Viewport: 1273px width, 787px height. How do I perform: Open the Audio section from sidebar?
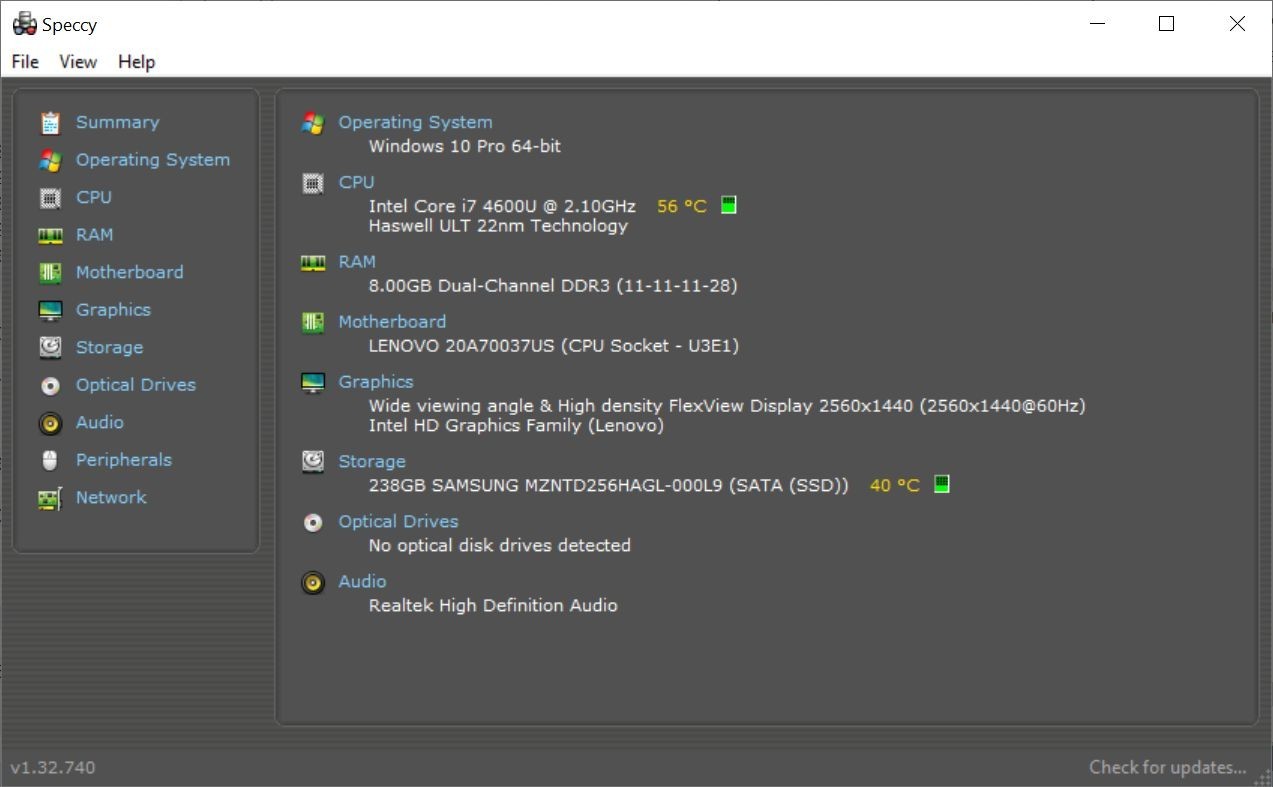(x=100, y=423)
